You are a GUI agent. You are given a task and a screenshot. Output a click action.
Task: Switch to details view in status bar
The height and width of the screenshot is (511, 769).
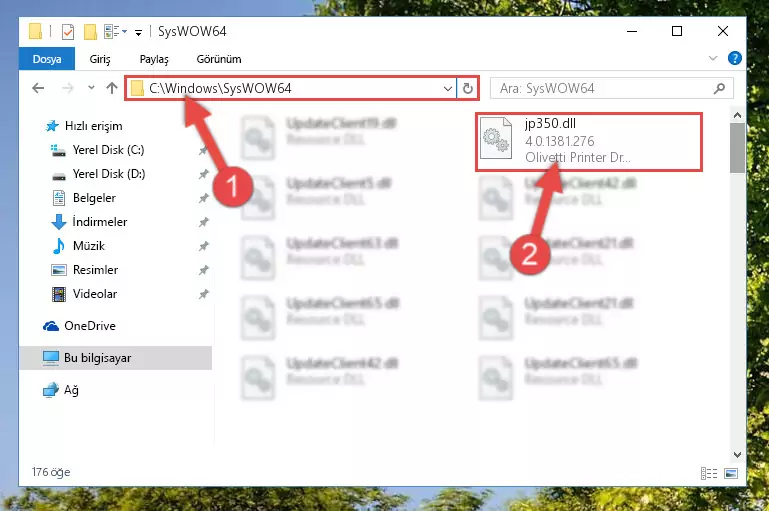[709, 473]
